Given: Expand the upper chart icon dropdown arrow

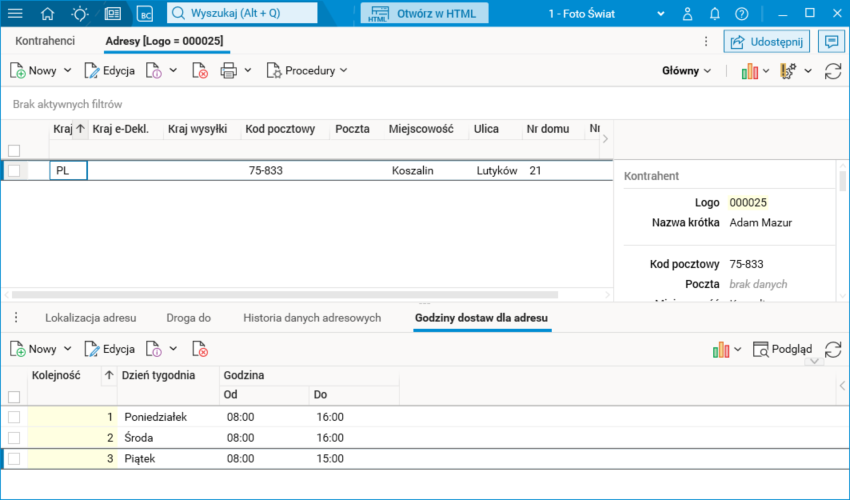Looking at the screenshot, I should (x=765, y=71).
